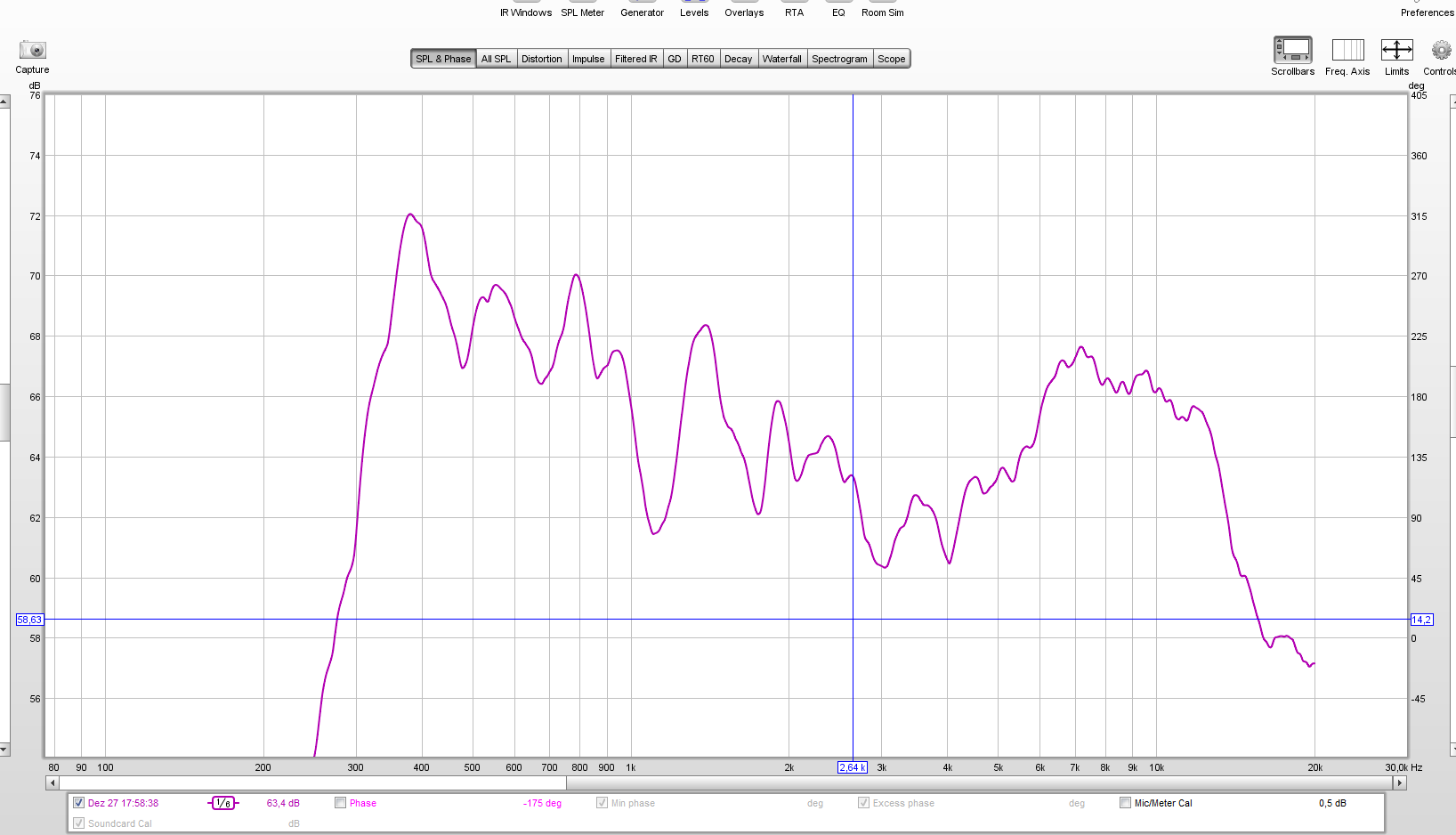The height and width of the screenshot is (835, 1456).
Task: Toggle the Dez 27 17:58:38 trace checkbox
Action: pos(79,803)
